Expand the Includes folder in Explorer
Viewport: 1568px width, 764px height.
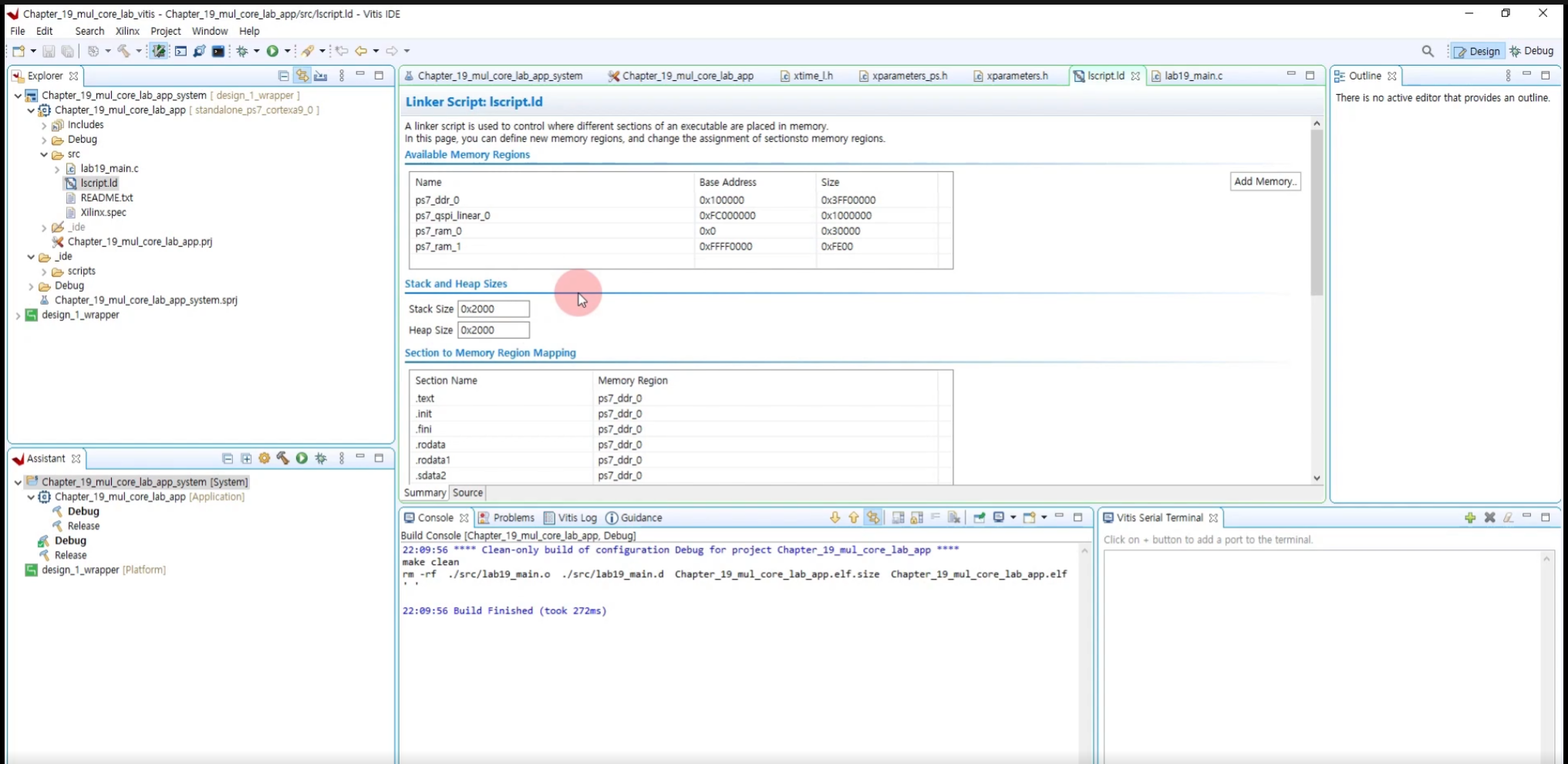coord(44,125)
